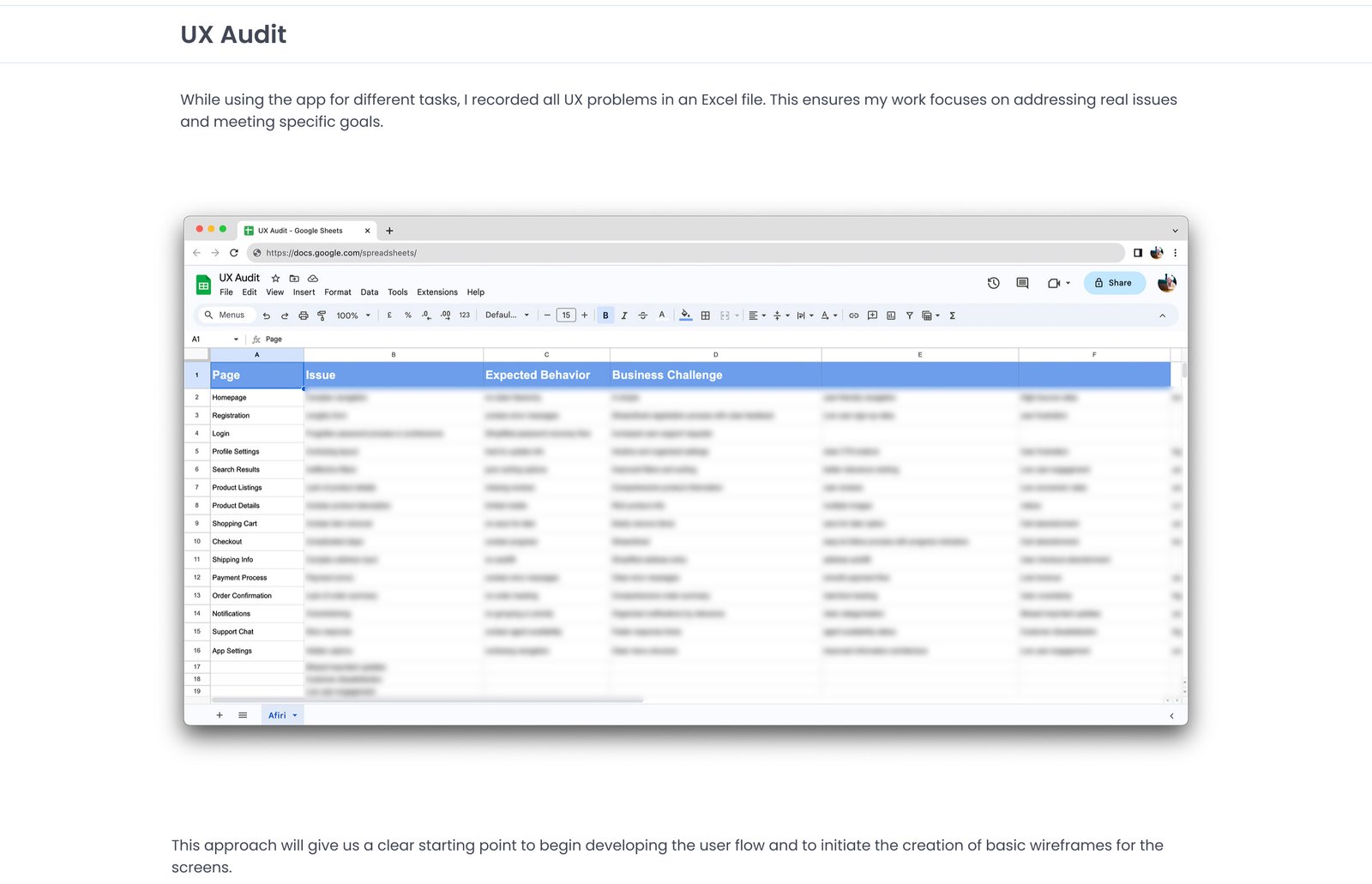Open the comments panel icon
1372x884 pixels.
(1022, 283)
